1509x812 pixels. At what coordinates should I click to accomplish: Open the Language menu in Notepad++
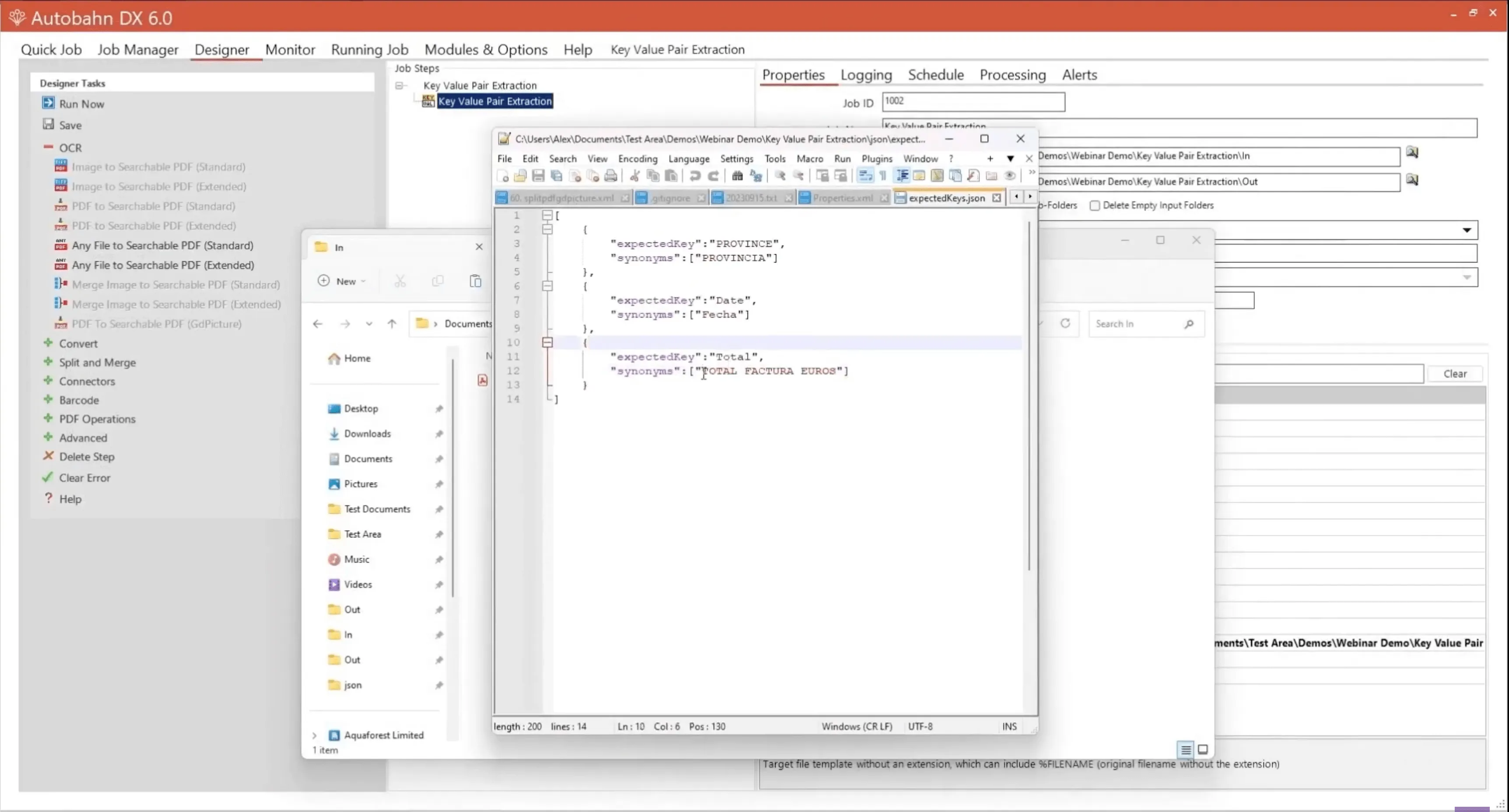pyautogui.click(x=688, y=159)
